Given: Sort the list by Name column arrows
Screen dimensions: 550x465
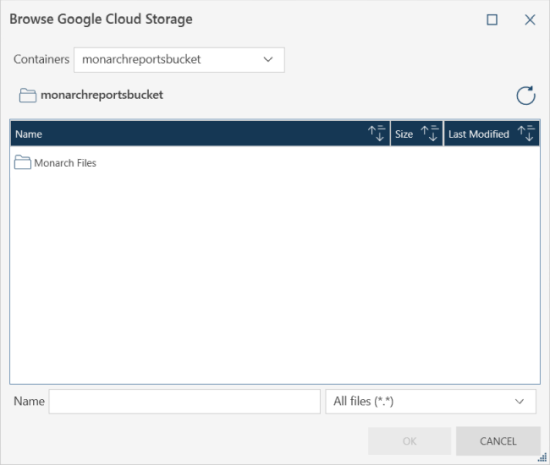Looking at the screenshot, I should (377, 134).
